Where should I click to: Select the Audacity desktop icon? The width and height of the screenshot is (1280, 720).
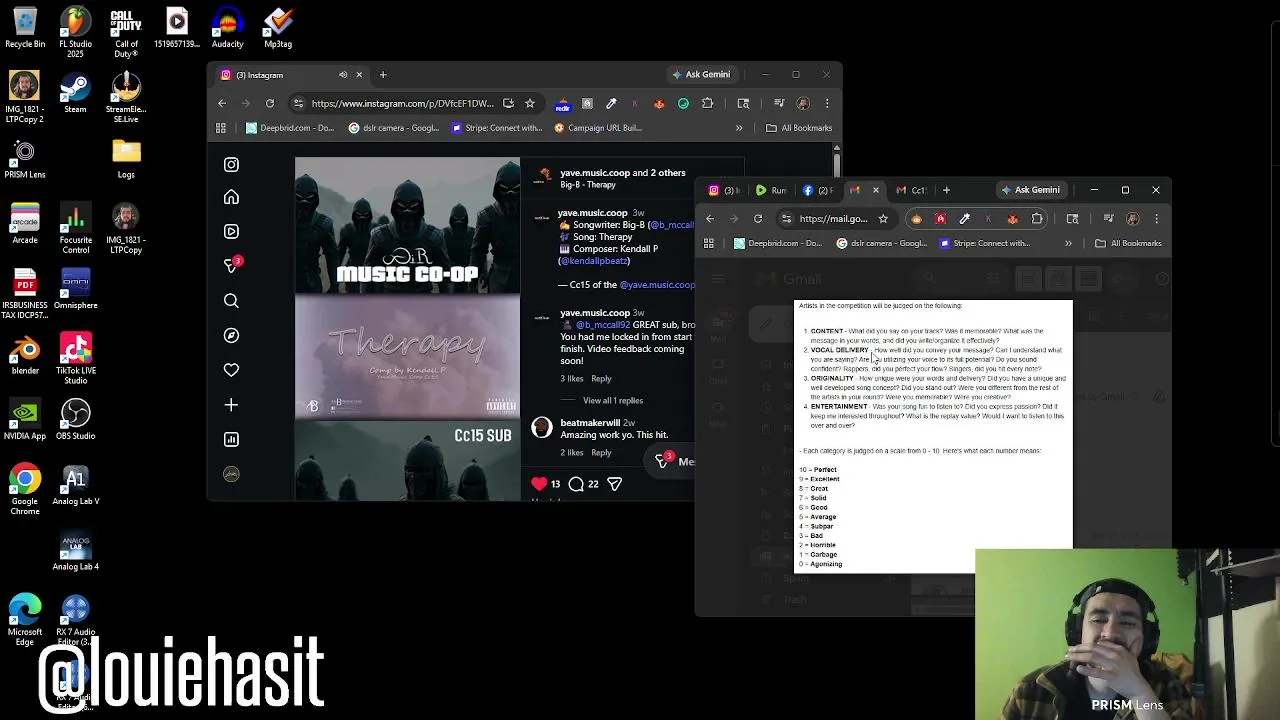pos(227,28)
